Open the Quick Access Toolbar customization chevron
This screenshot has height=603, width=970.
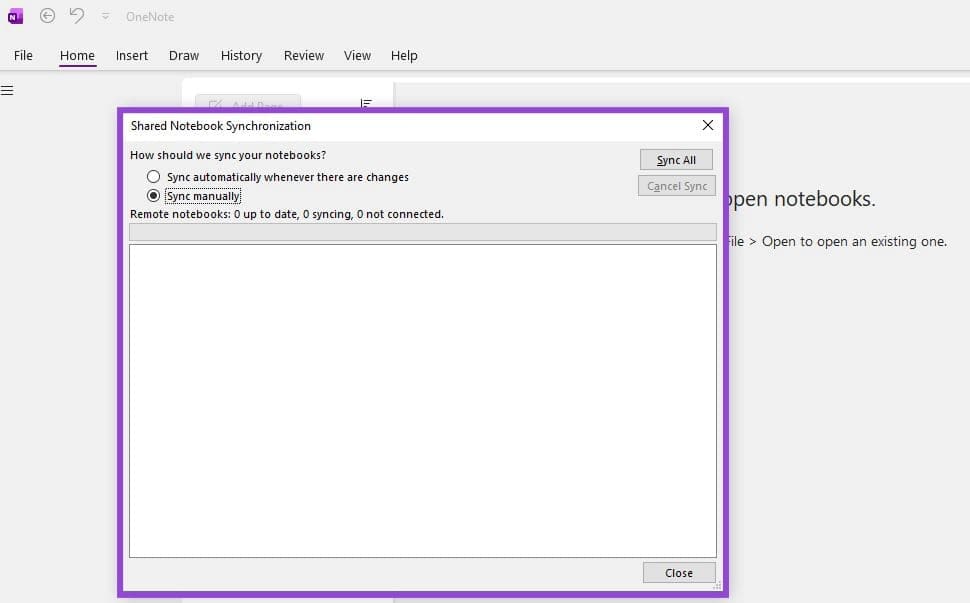[x=105, y=16]
